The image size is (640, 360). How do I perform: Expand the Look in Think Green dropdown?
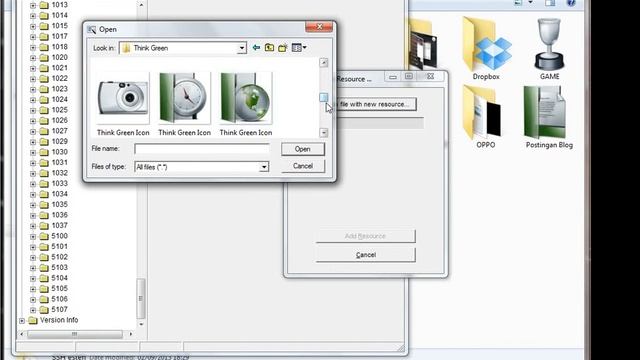(242, 48)
